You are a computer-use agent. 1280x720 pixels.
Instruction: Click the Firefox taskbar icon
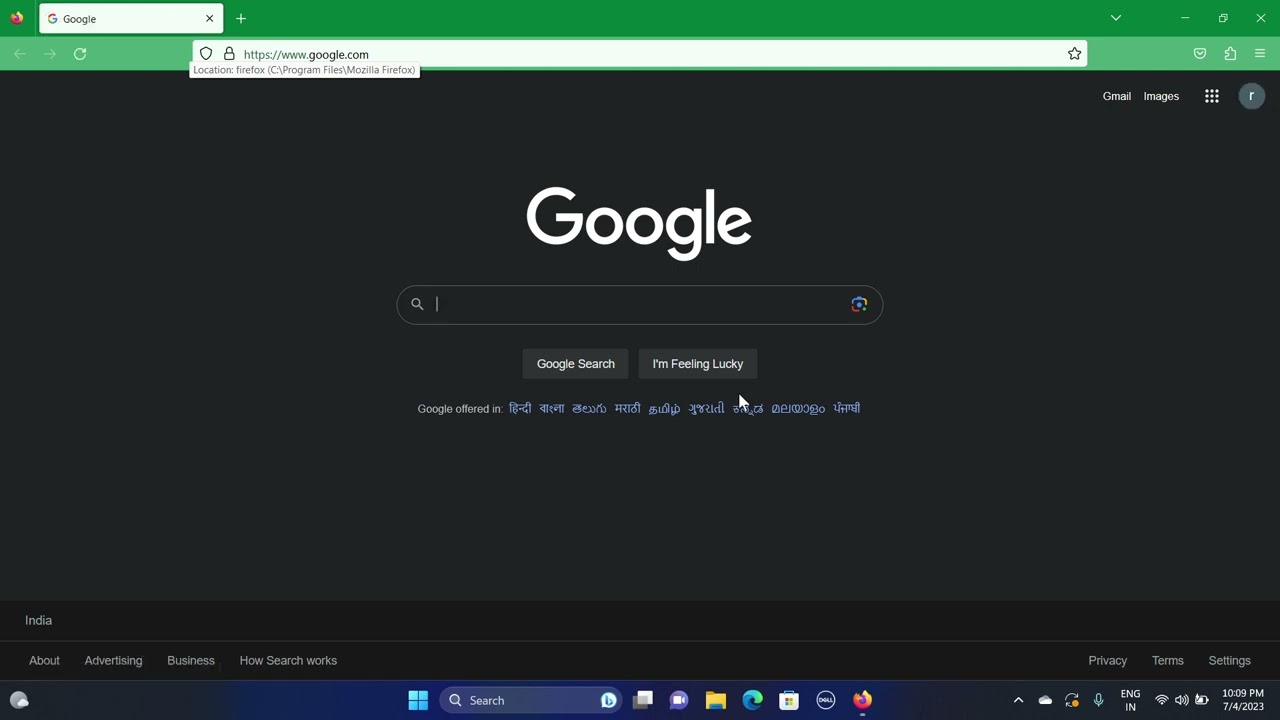[862, 700]
